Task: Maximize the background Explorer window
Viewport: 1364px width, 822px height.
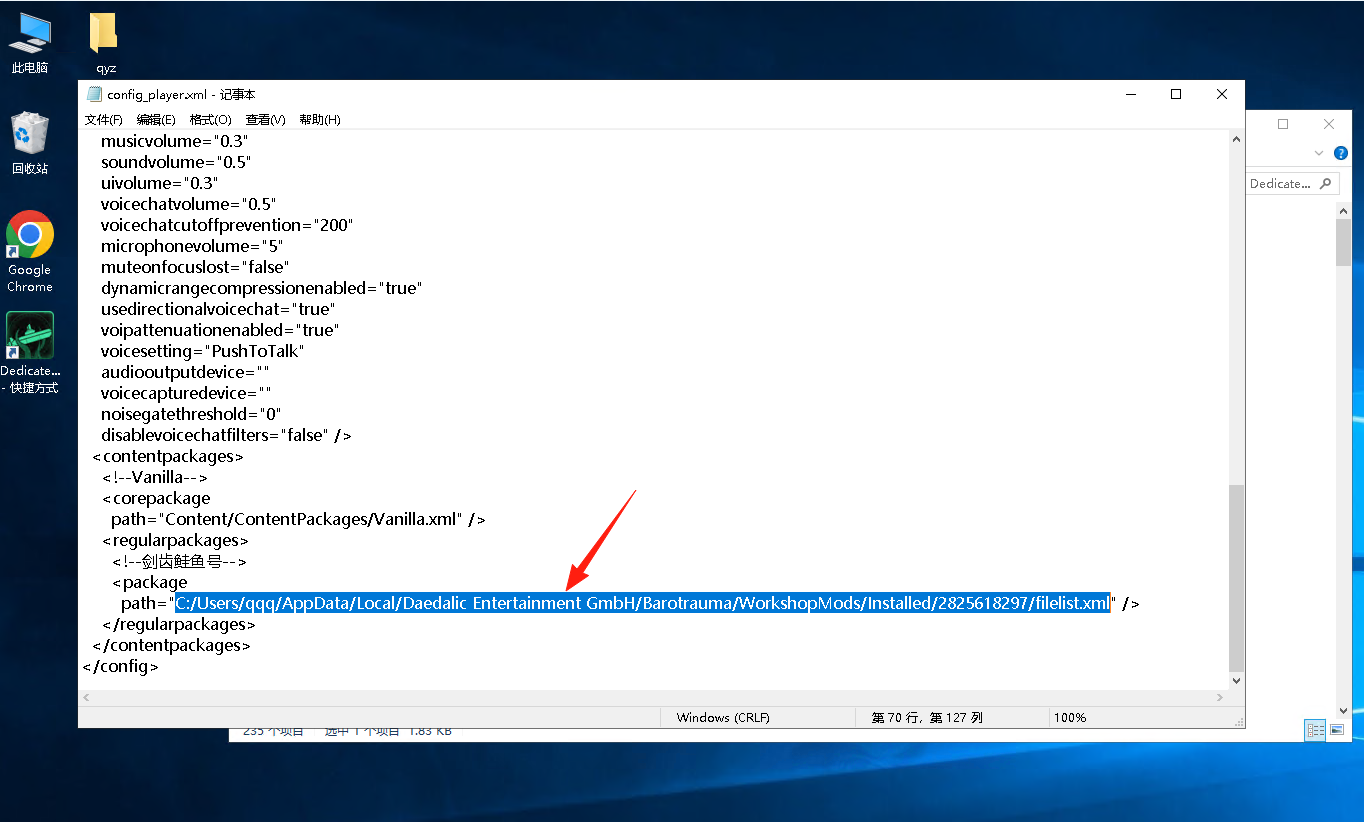Action: (x=1283, y=124)
